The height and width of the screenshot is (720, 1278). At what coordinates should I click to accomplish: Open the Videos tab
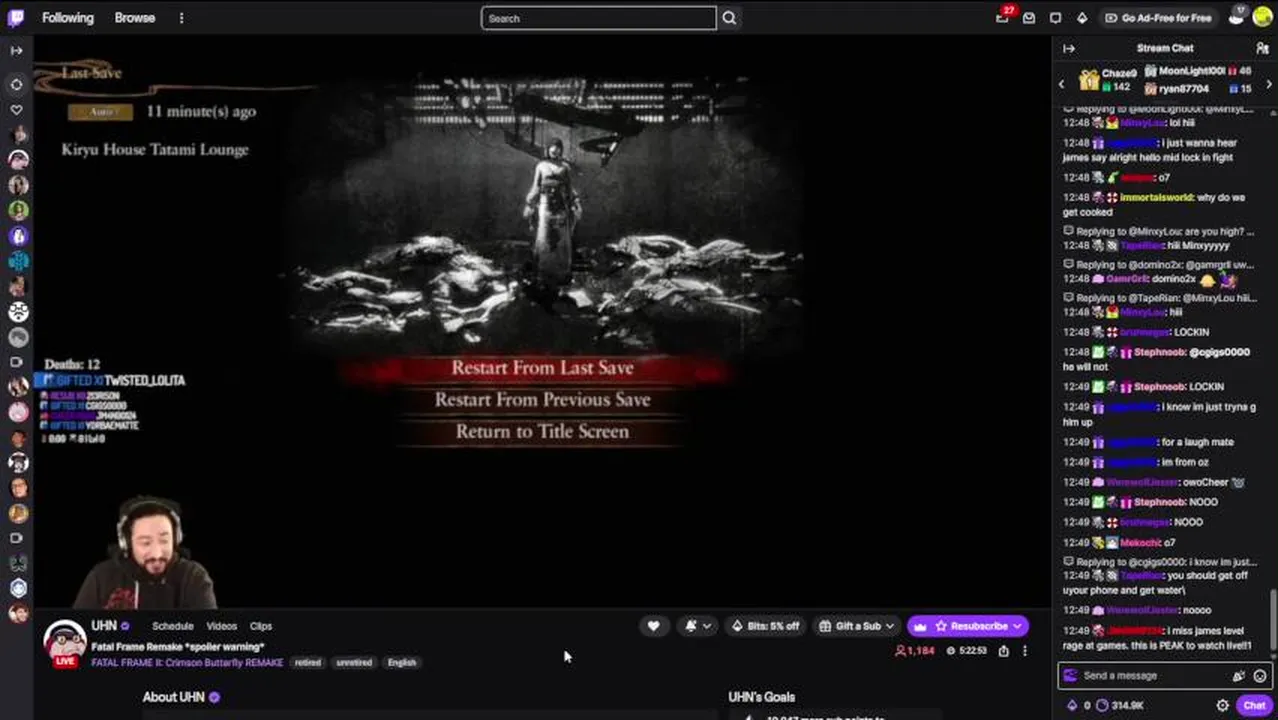coord(221,626)
